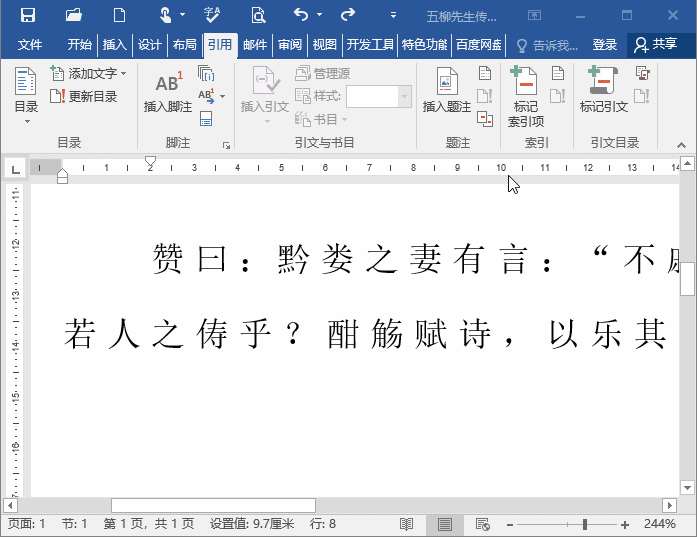The width and height of the screenshot is (697, 537).
Task: Click the horizontal scrollbar thumb
Action: [212, 505]
